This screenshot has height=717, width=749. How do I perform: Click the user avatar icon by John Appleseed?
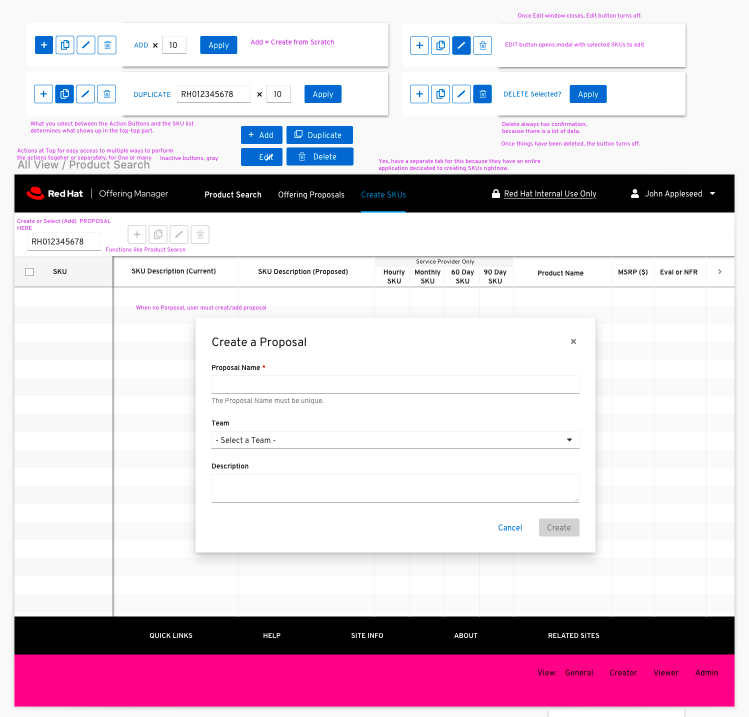(x=635, y=194)
